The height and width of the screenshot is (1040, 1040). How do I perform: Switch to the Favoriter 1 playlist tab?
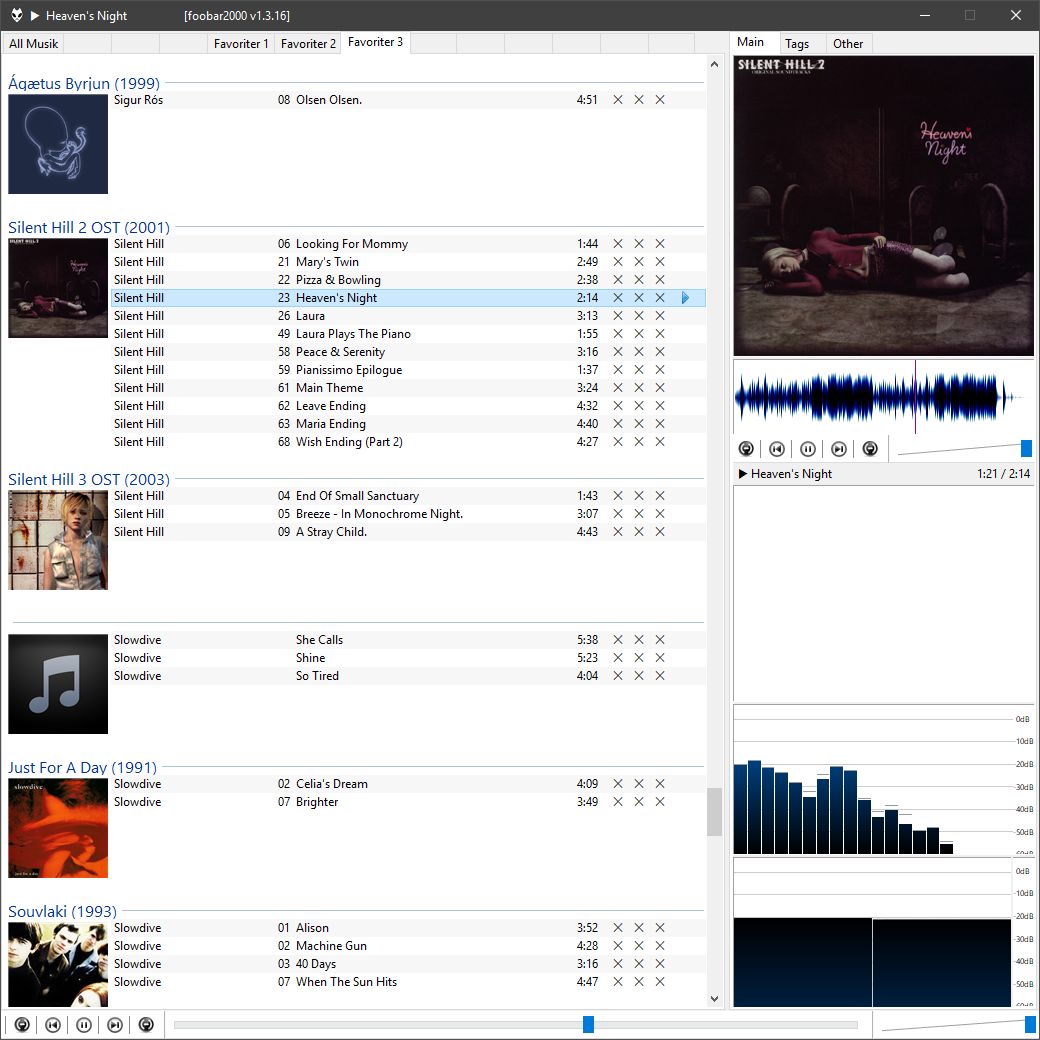tap(240, 44)
